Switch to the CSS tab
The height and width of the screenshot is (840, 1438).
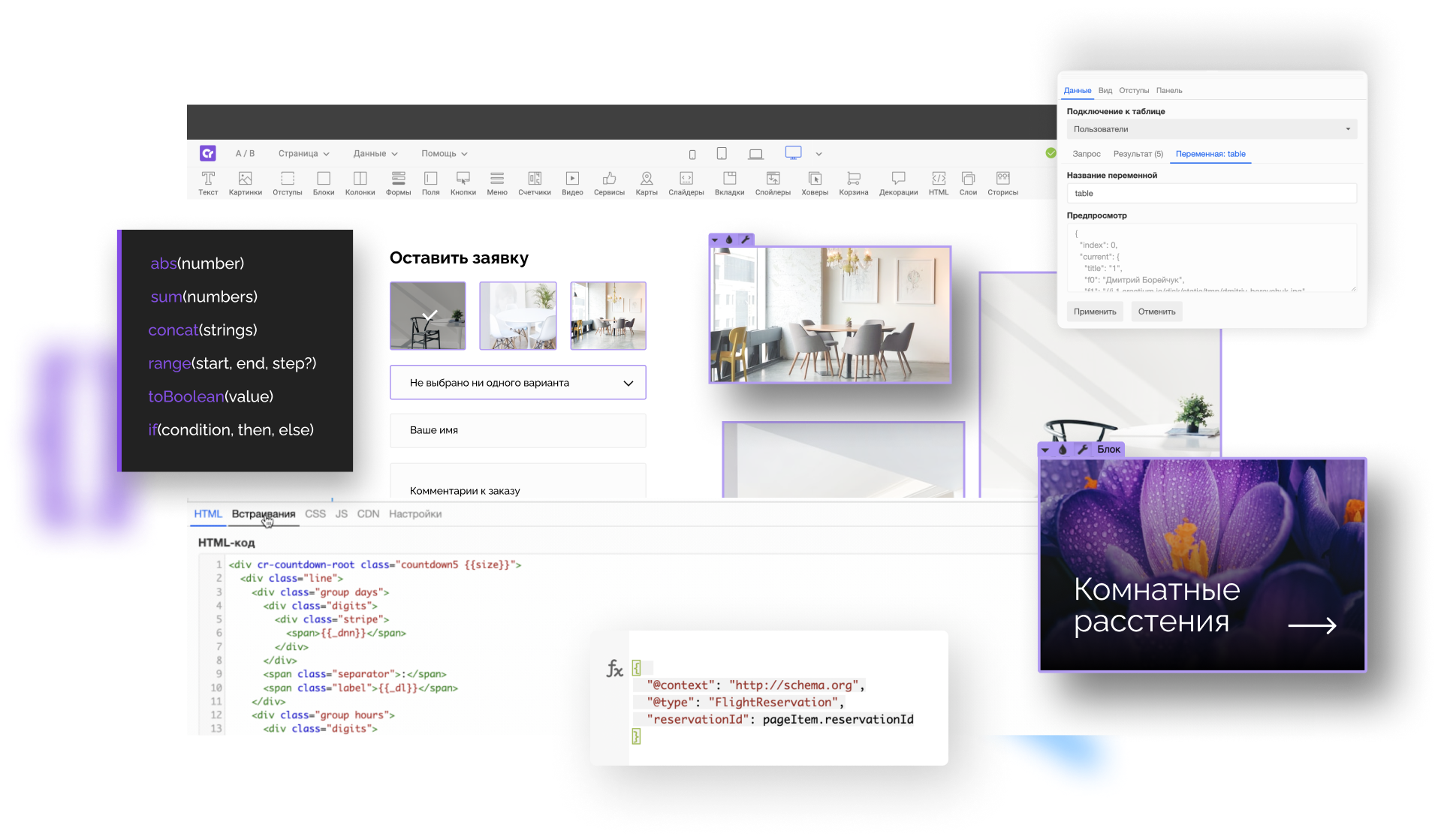(315, 514)
